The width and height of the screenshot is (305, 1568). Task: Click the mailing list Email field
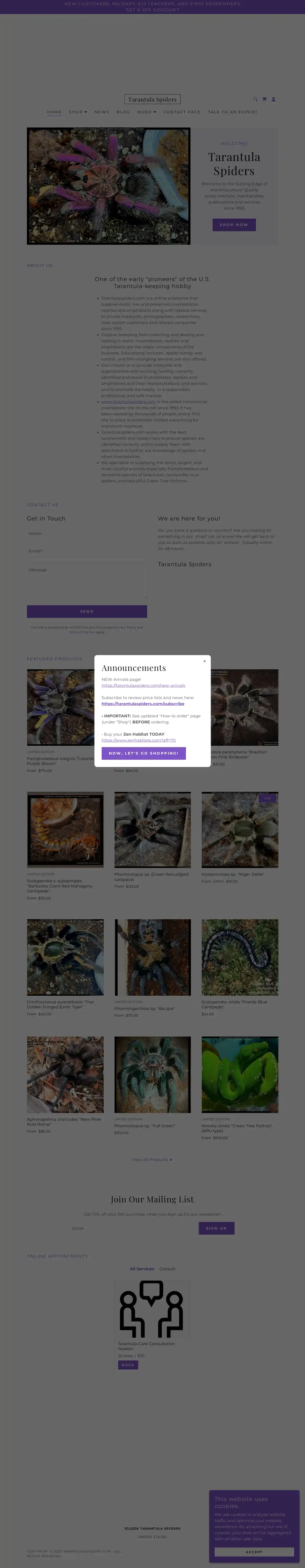click(133, 1228)
